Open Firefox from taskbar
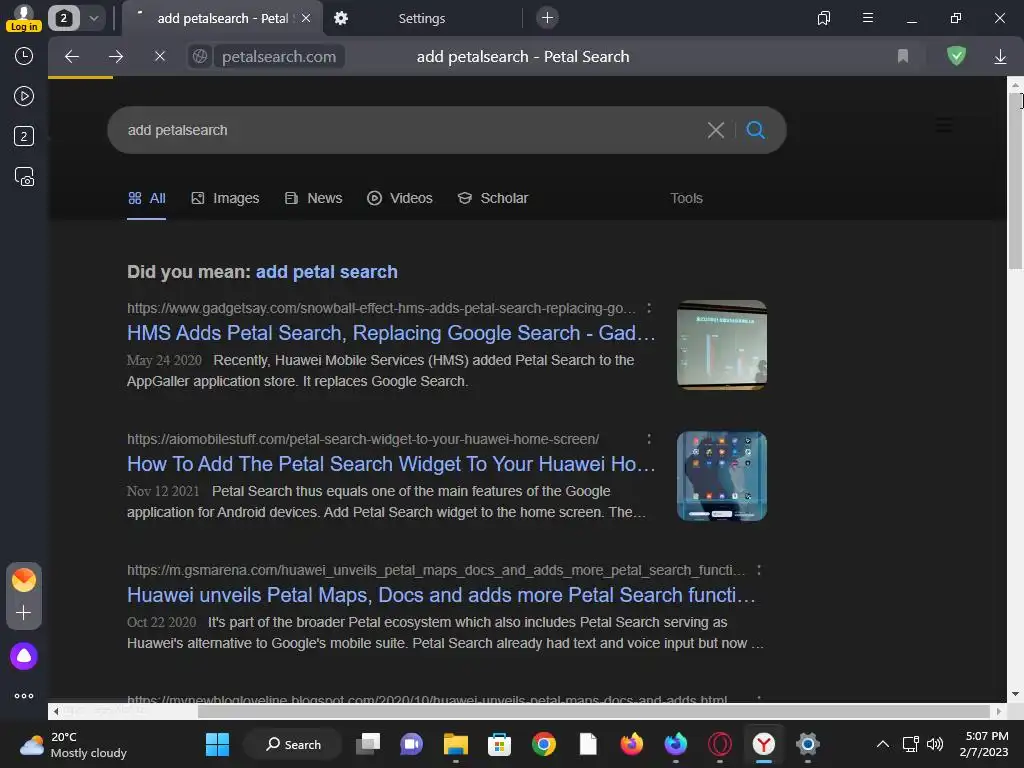Viewport: 1024px width, 768px height. coord(632,744)
